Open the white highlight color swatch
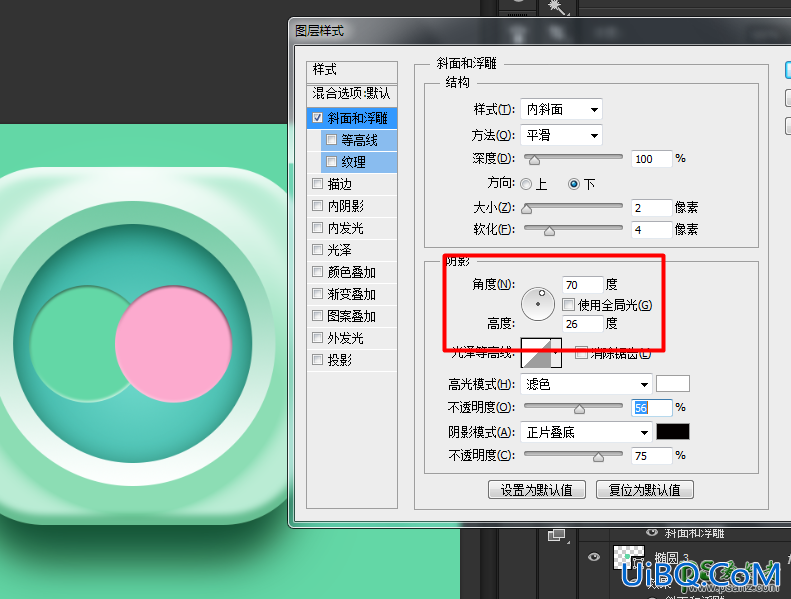This screenshot has width=791, height=599. [x=672, y=384]
